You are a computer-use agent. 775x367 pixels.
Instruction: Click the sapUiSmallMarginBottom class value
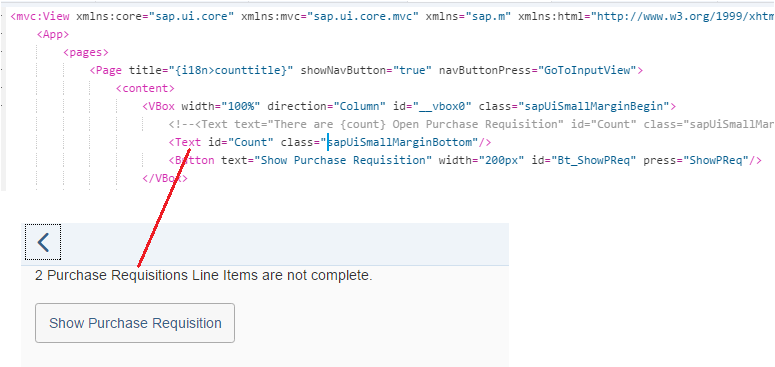pos(400,142)
